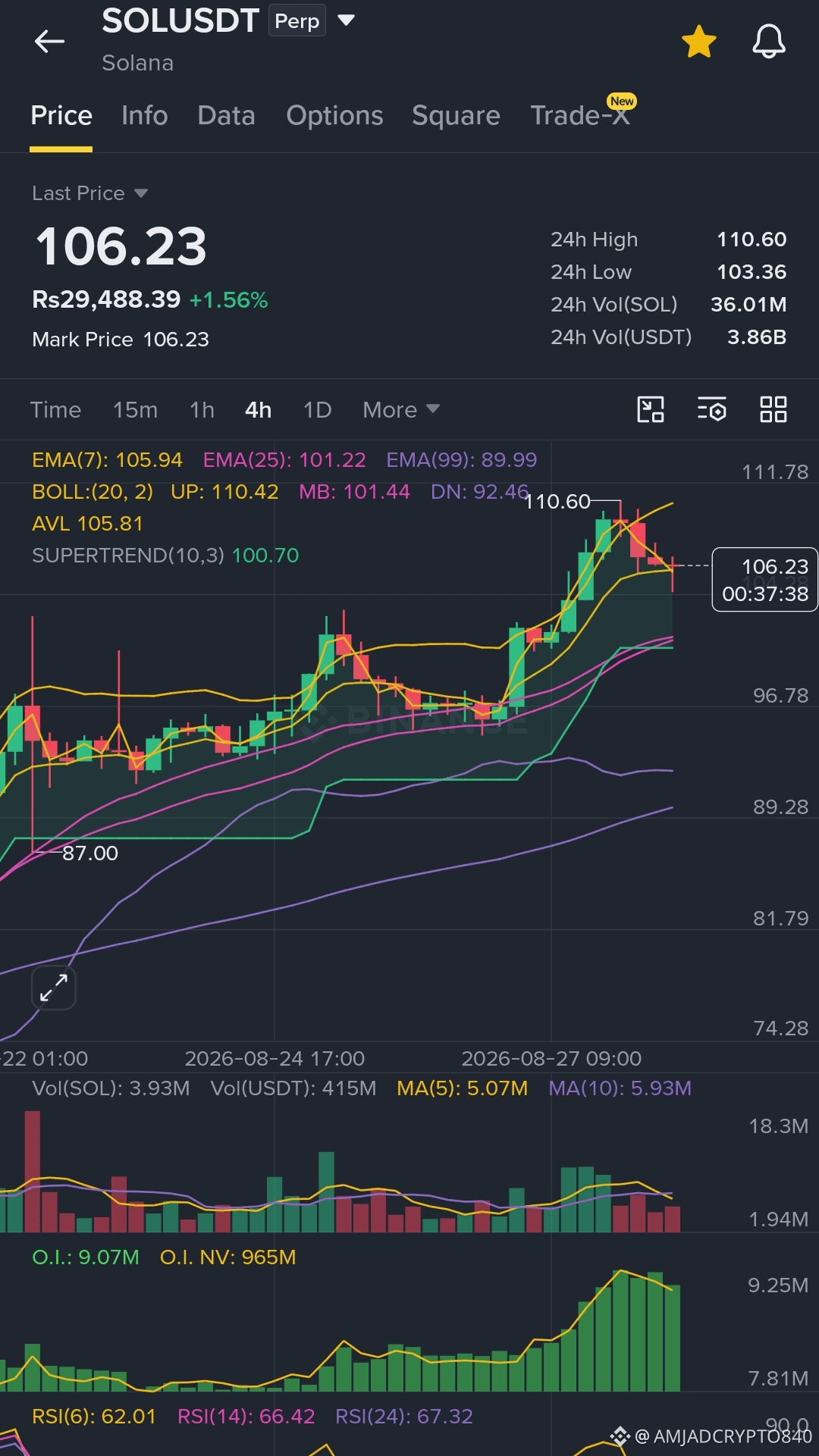Open the Options tab
This screenshot has width=819, height=1456.
coord(334,116)
